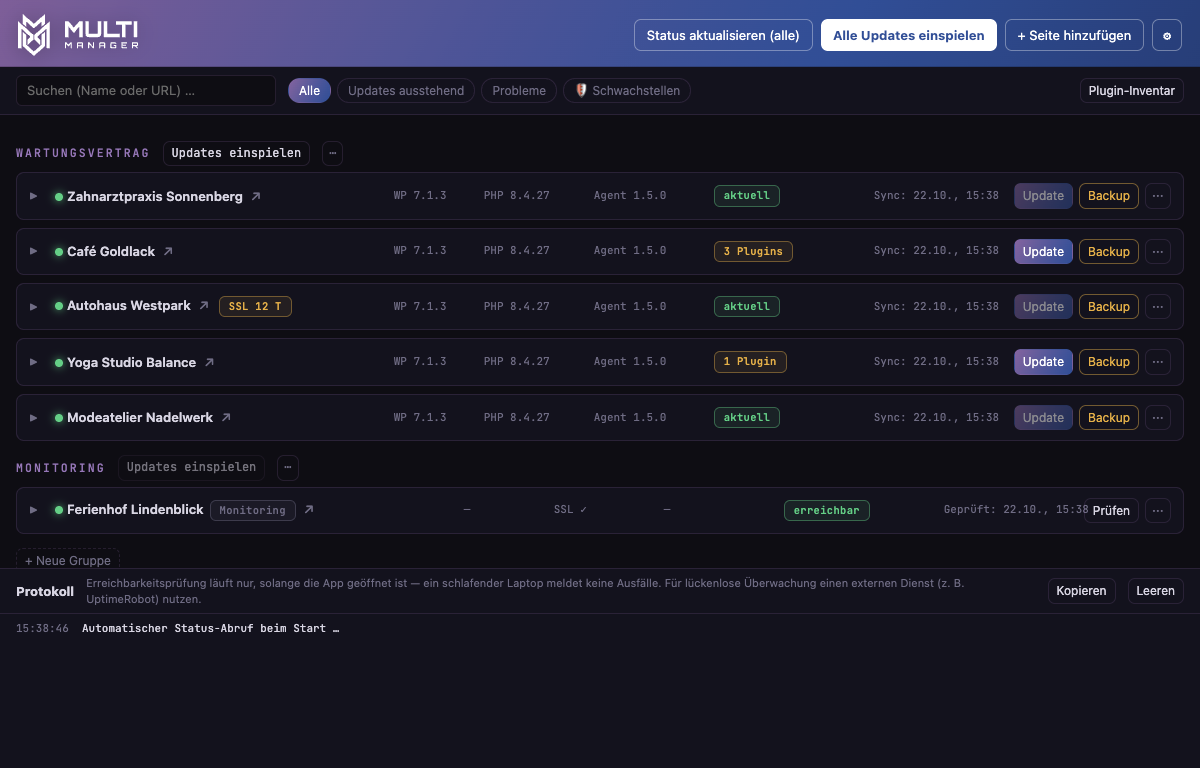
Task: Open more options for Café Goldlack
Action: pyautogui.click(x=1158, y=252)
